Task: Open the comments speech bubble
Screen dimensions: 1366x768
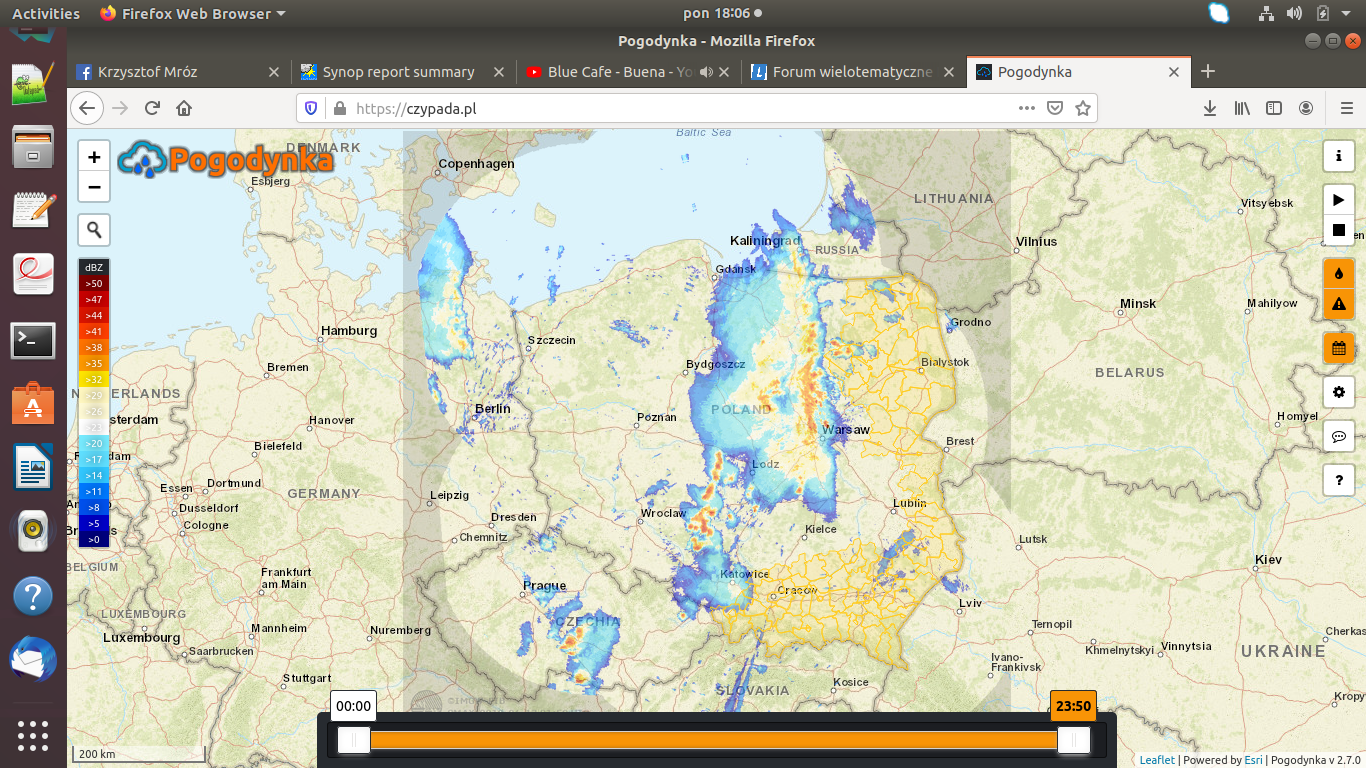Action: 1338,436
